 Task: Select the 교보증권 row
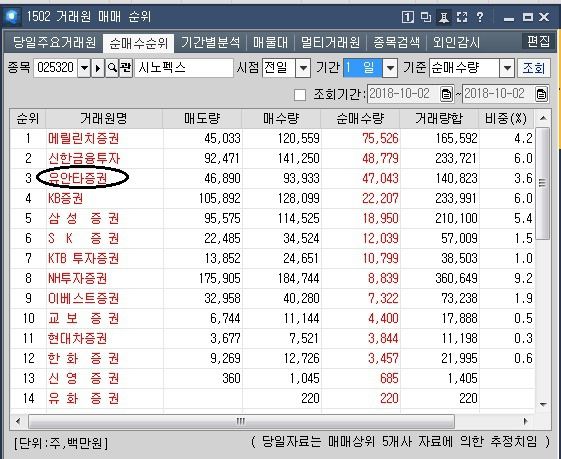click(272, 319)
